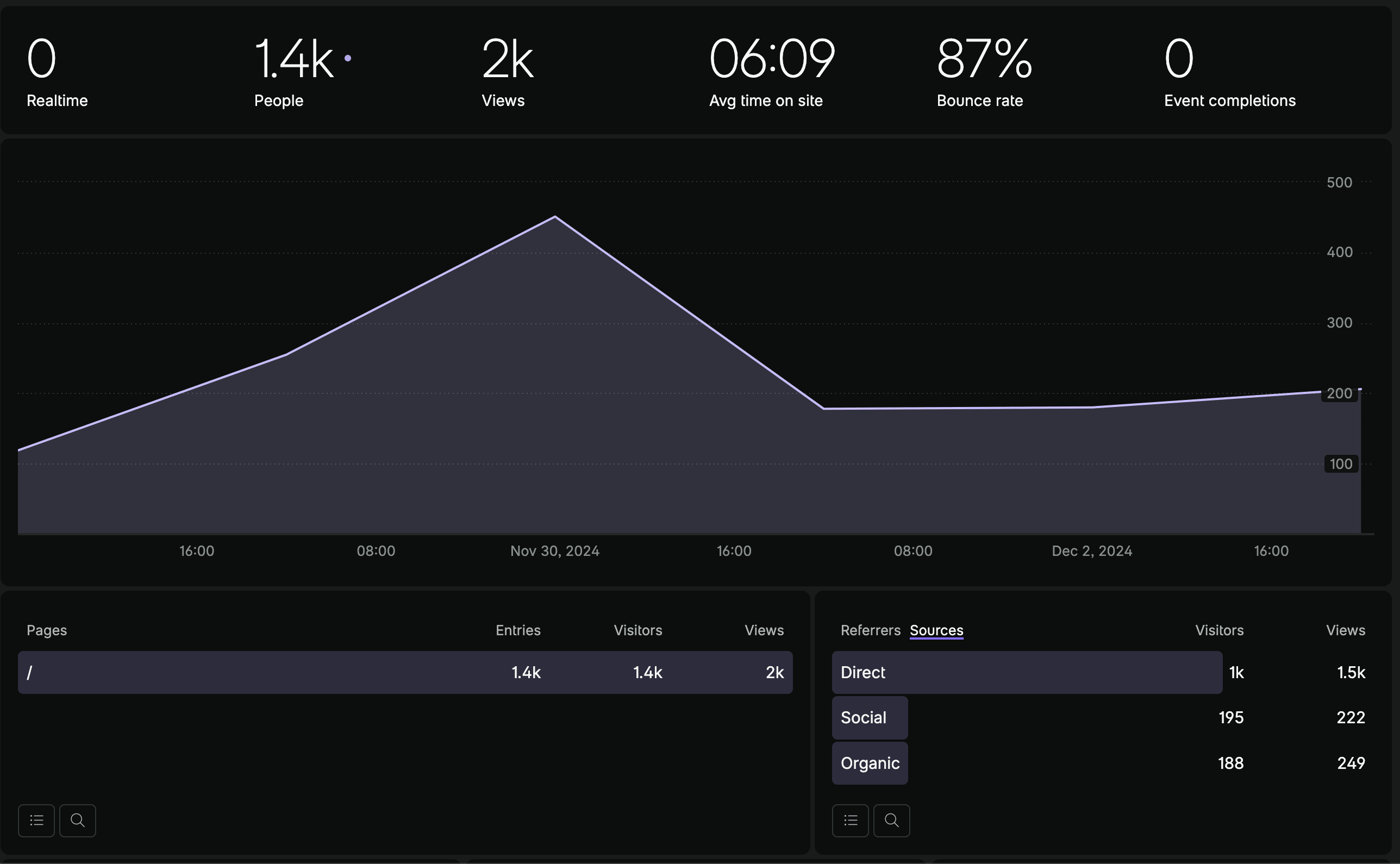
Task: Select the Bounce rate 87% metric
Action: [984, 59]
